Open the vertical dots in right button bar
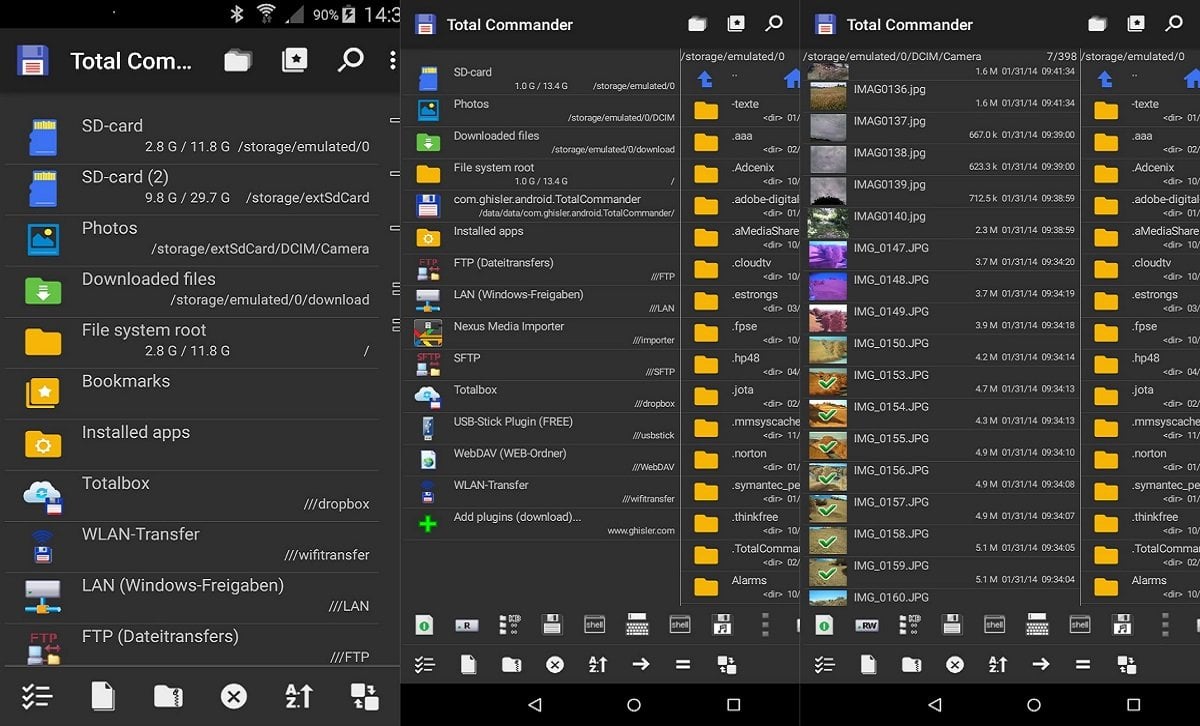The image size is (1200, 726). [1165, 625]
